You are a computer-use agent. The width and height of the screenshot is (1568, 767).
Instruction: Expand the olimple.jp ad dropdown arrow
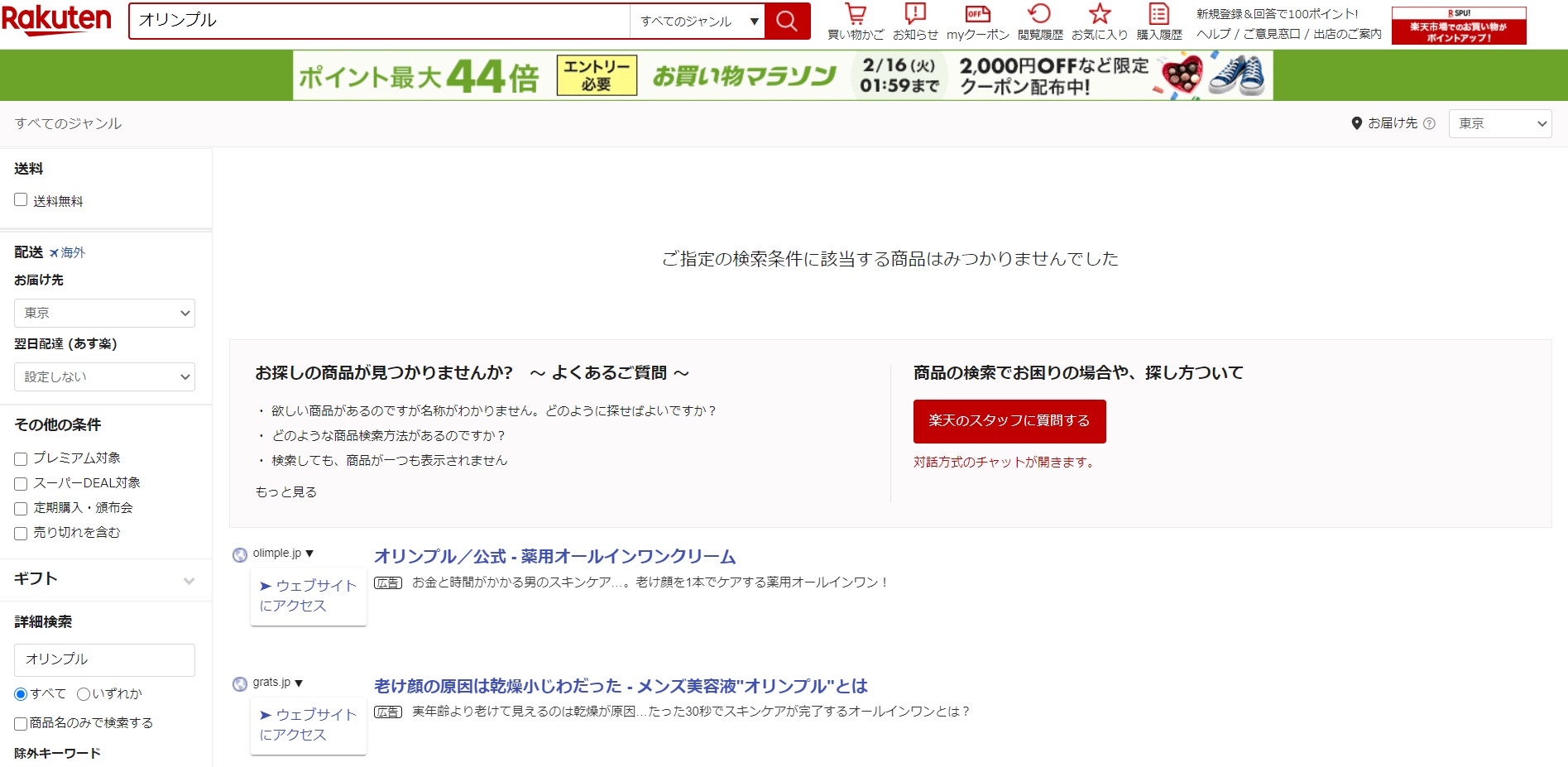tap(309, 554)
